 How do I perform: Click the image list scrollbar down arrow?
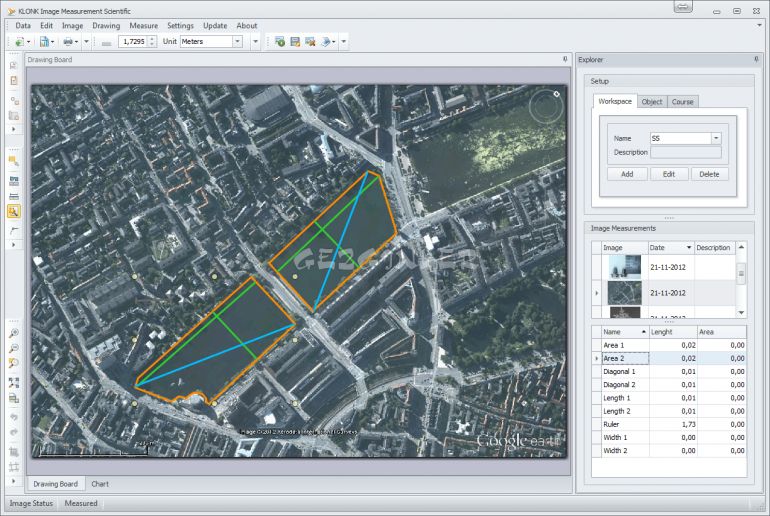[x=742, y=313]
